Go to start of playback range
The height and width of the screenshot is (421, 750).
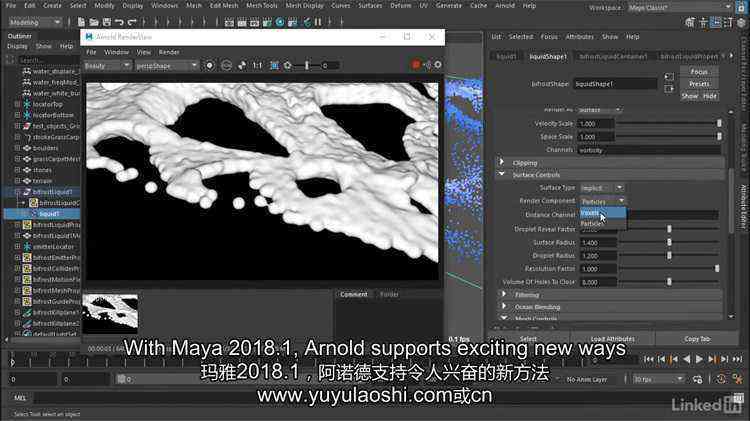pyautogui.click(x=649, y=359)
